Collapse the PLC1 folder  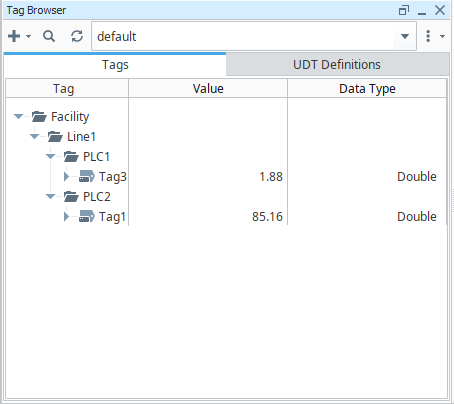(x=51, y=156)
